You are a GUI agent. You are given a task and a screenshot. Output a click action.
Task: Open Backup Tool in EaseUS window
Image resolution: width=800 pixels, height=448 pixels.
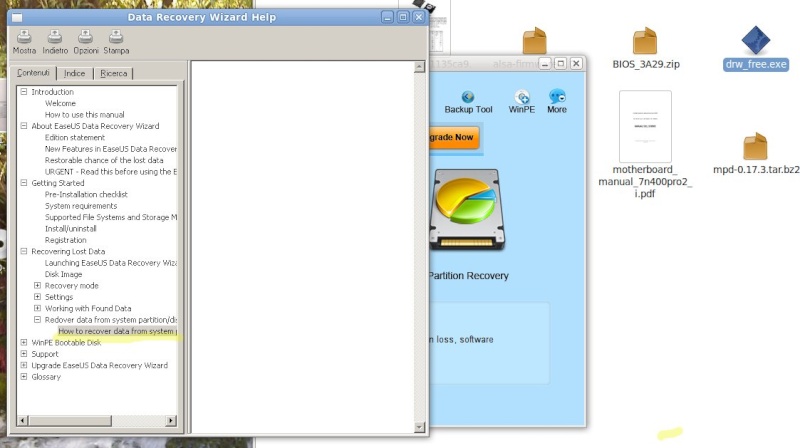(468, 102)
